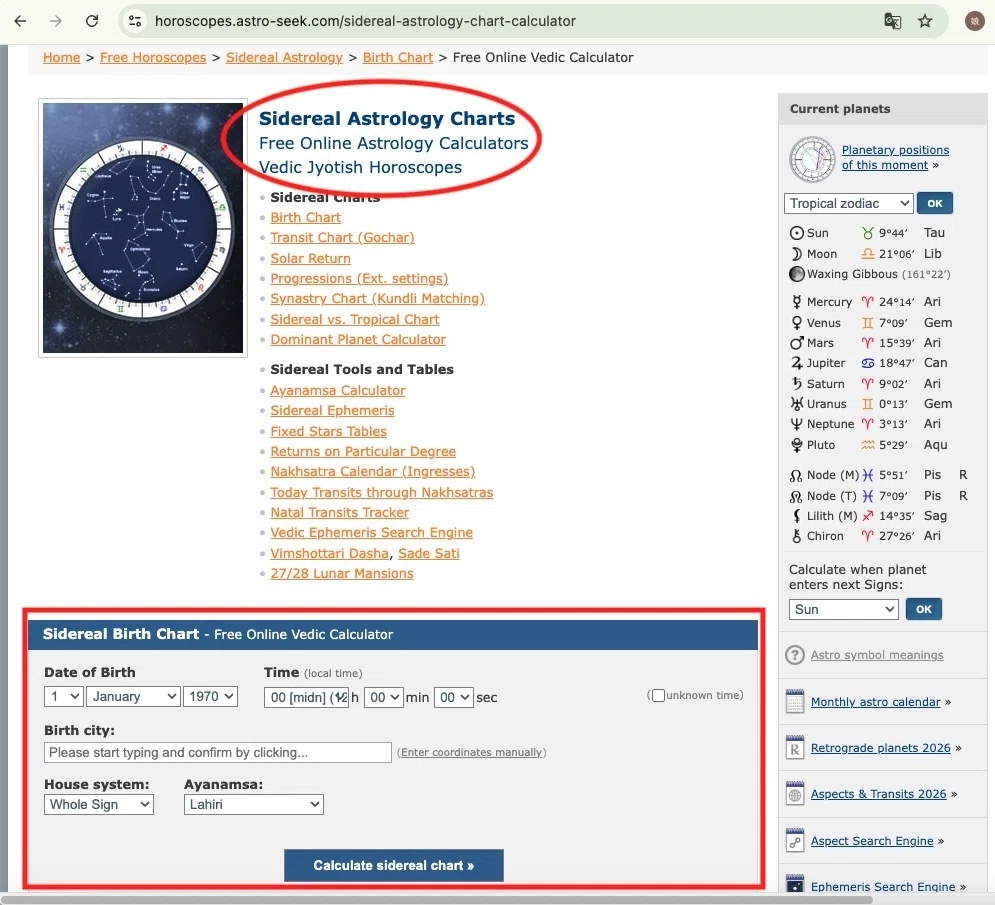Click the Chiron key glyph icon
This screenshot has height=905, width=995.
(796, 536)
